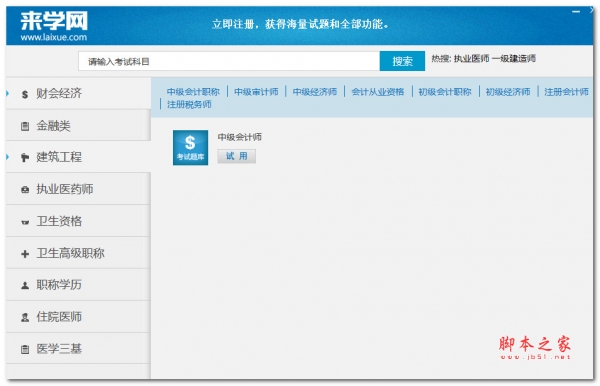
Task: Open the 考试题库 dollar tile for 中级会计师
Action: pyautogui.click(x=190, y=148)
